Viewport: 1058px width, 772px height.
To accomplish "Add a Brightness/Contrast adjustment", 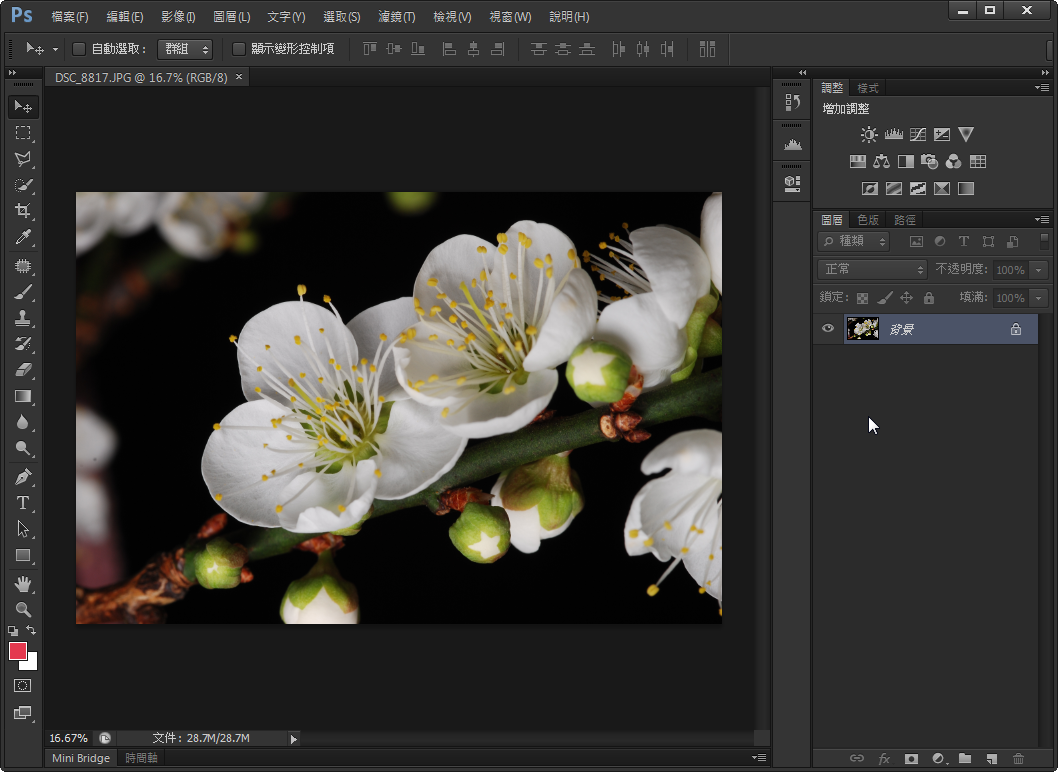I will coord(869,134).
